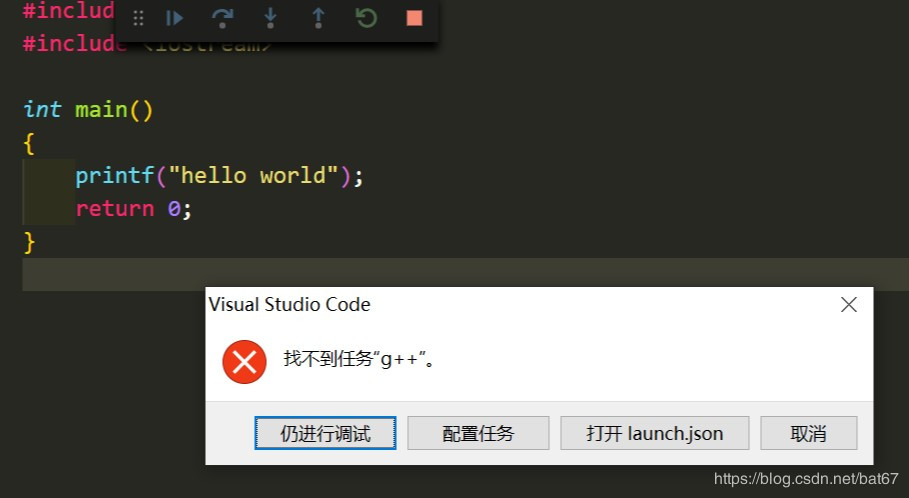Image resolution: width=909 pixels, height=498 pixels.
Task: Click the Visual Studio Code dialog title
Action: [289, 304]
